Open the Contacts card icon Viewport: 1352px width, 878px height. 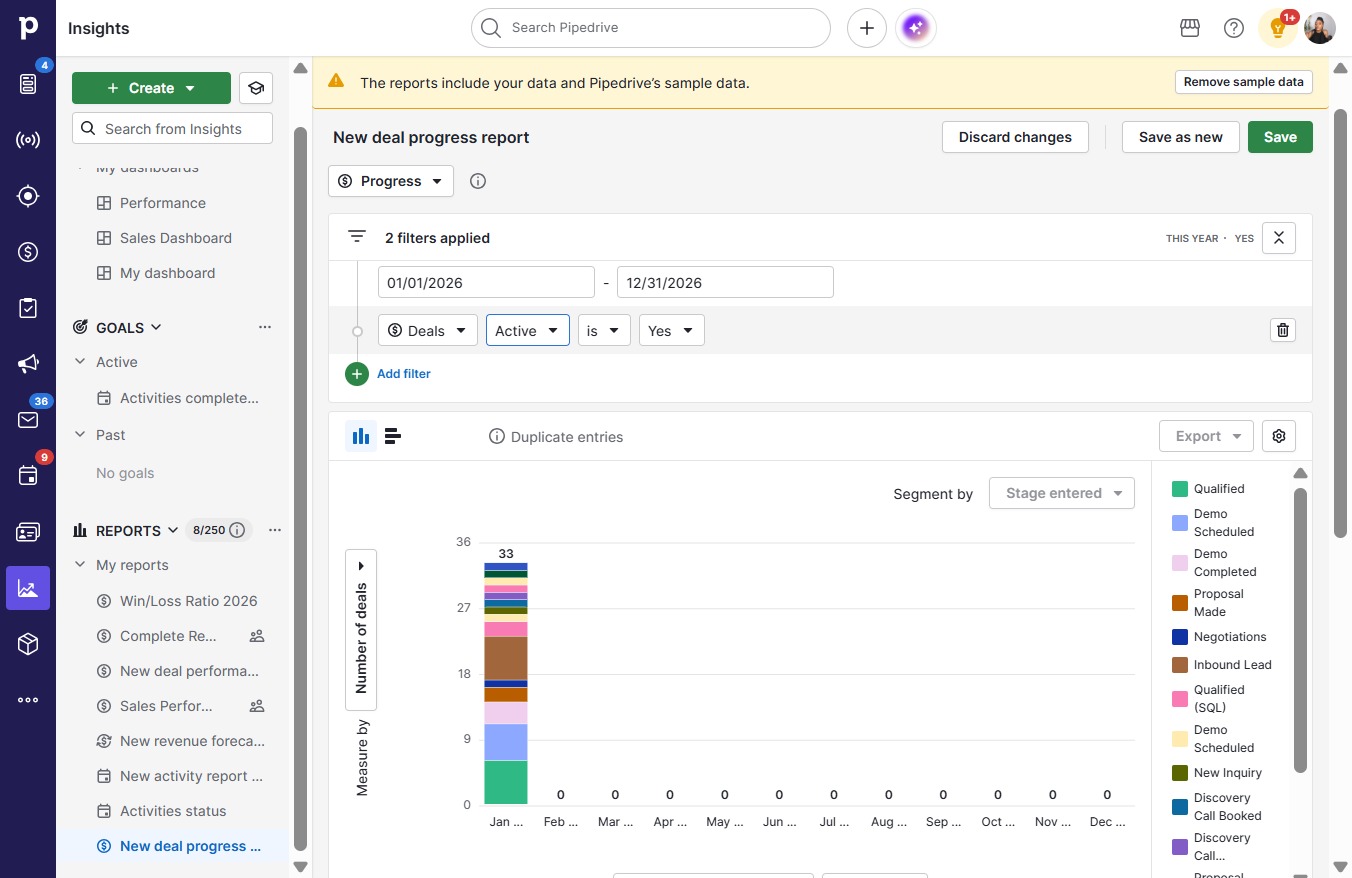(x=28, y=532)
